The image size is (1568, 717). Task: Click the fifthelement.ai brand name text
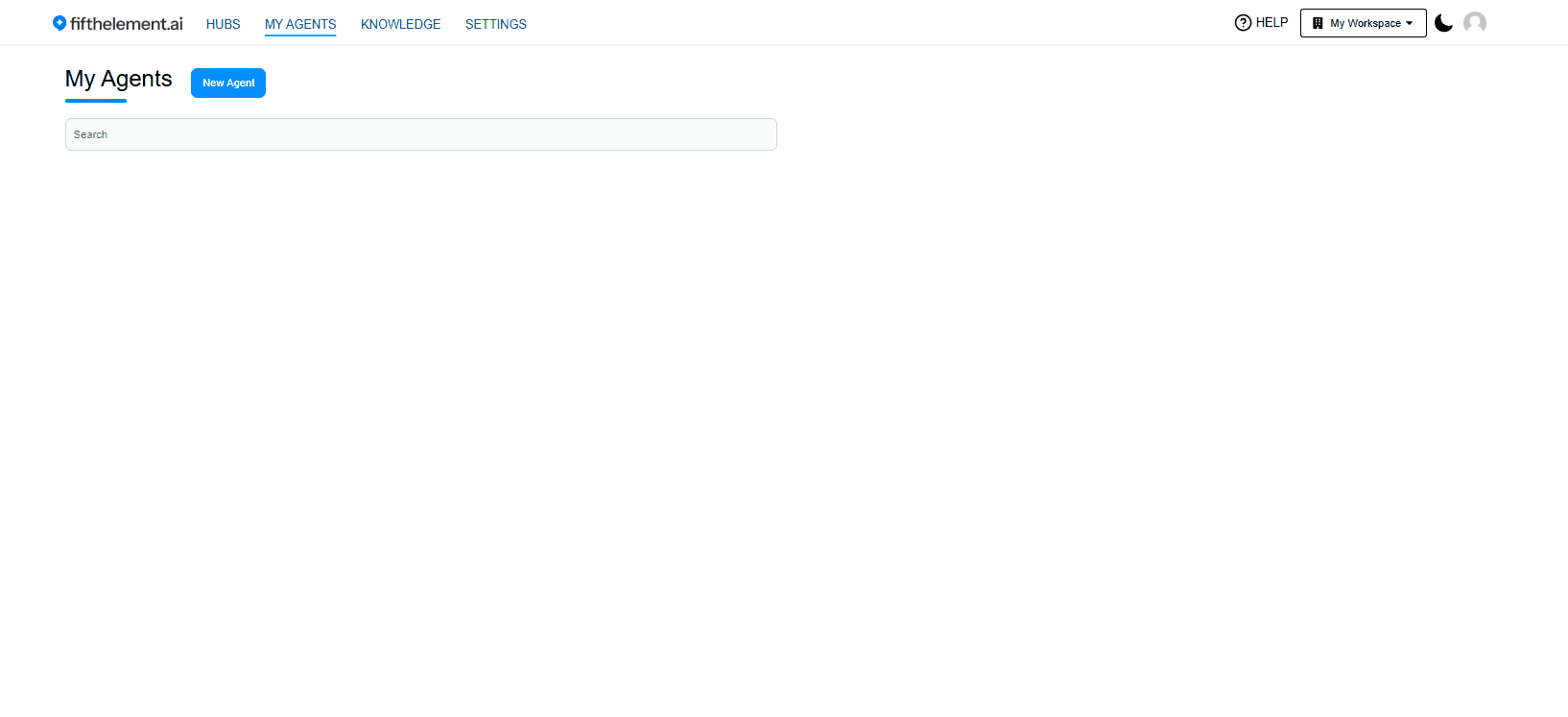point(126,24)
